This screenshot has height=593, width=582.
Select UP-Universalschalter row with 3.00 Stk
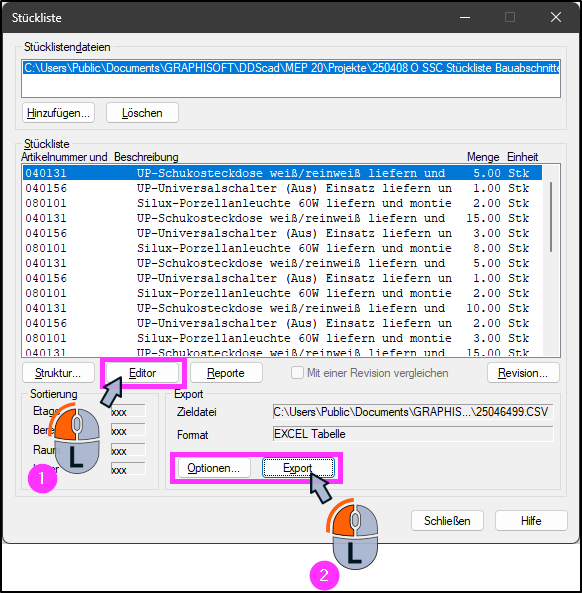pyautogui.click(x=282, y=233)
